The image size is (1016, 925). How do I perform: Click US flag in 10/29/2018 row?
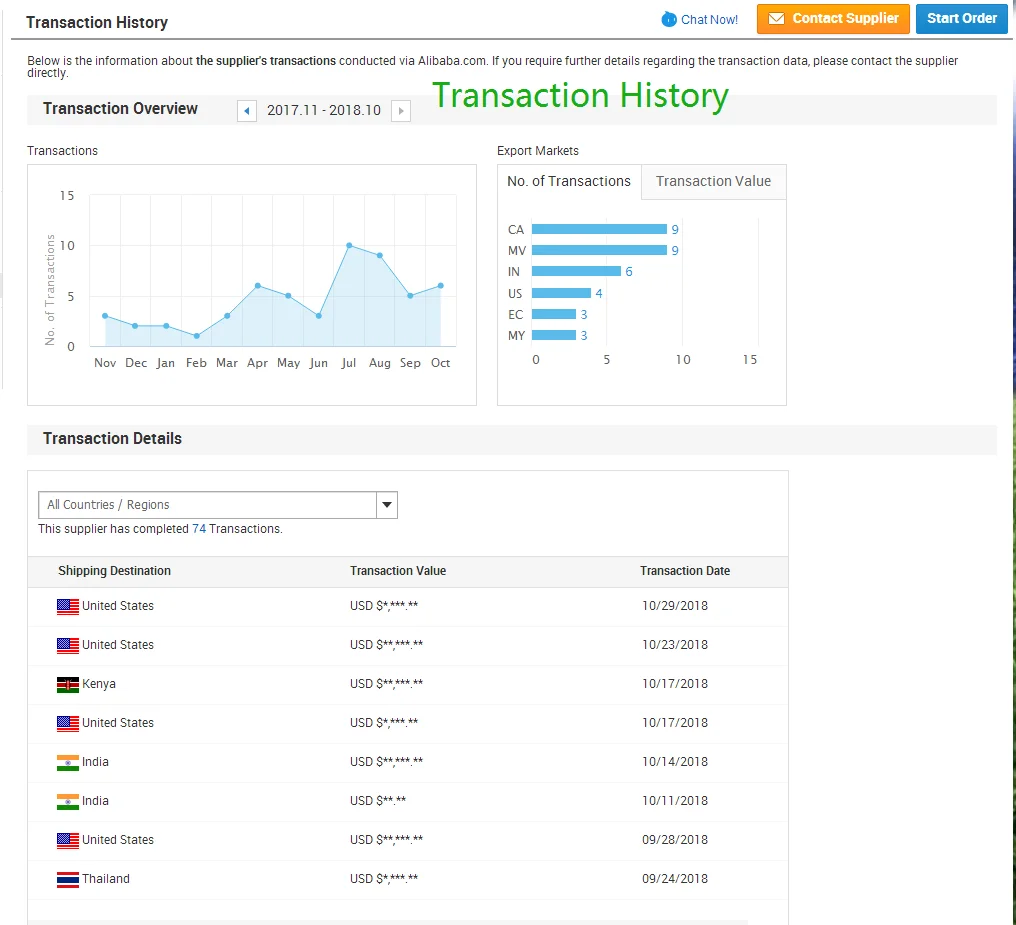(x=68, y=607)
